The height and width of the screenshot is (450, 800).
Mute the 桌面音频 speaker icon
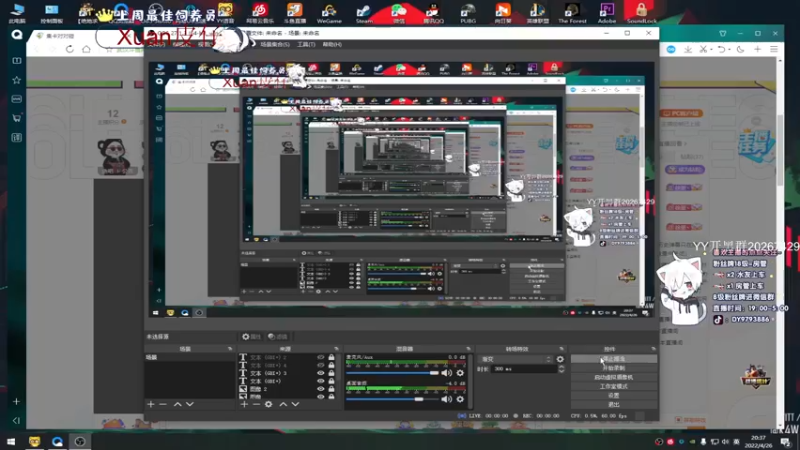[446, 399]
